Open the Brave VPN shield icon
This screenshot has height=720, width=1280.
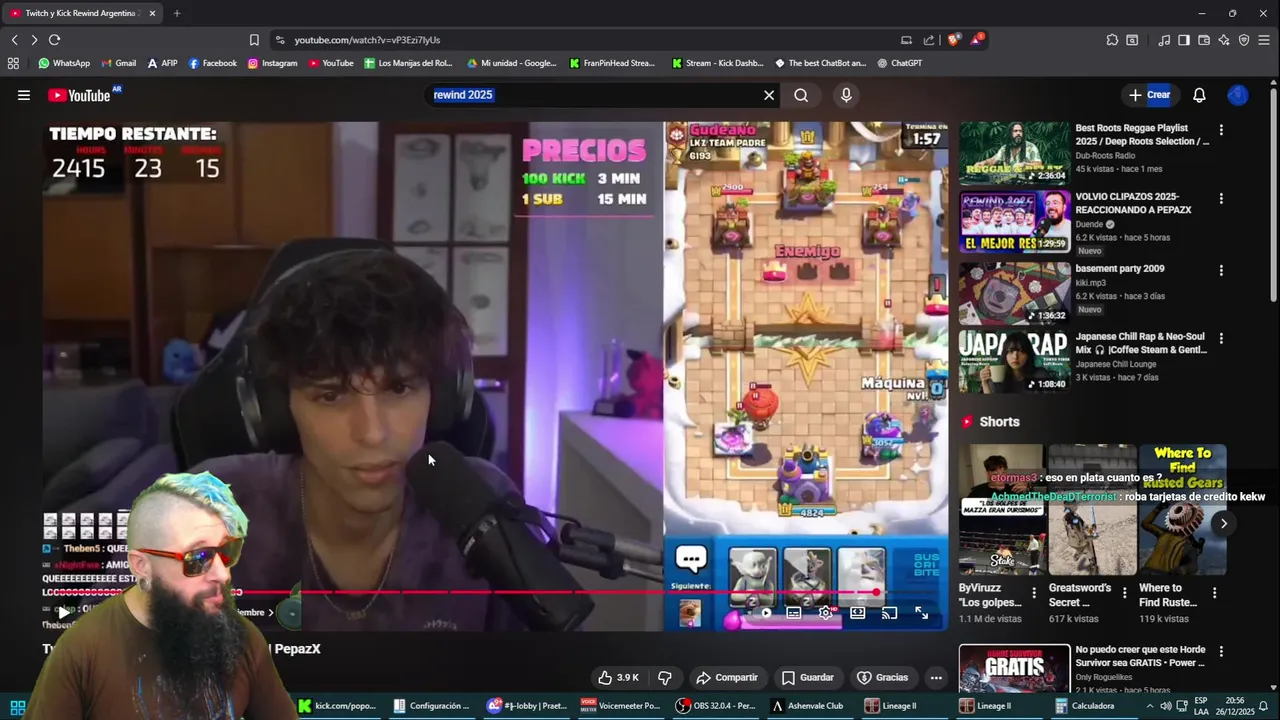pyautogui.click(x=1244, y=40)
